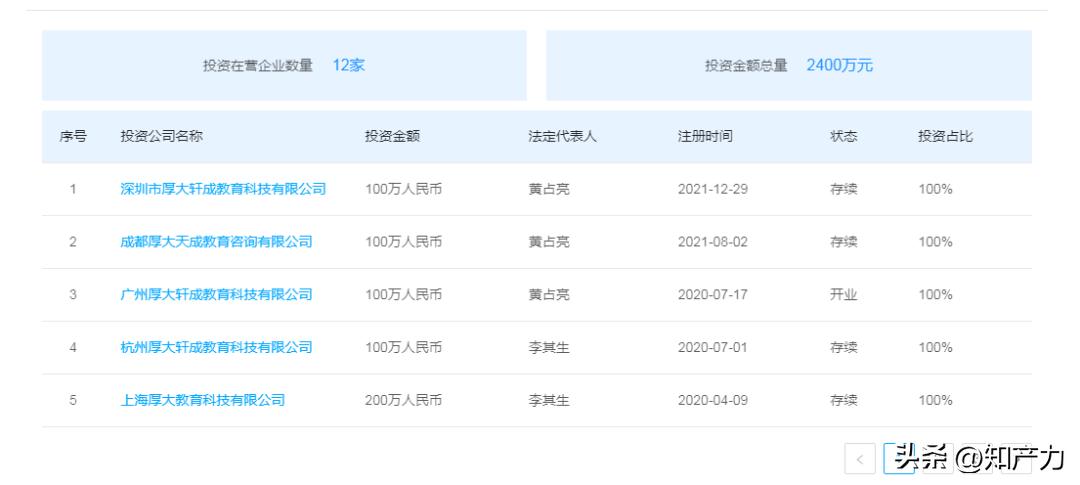Click the 投资公司名称 column header
The height and width of the screenshot is (485, 1080).
[x=162, y=136]
